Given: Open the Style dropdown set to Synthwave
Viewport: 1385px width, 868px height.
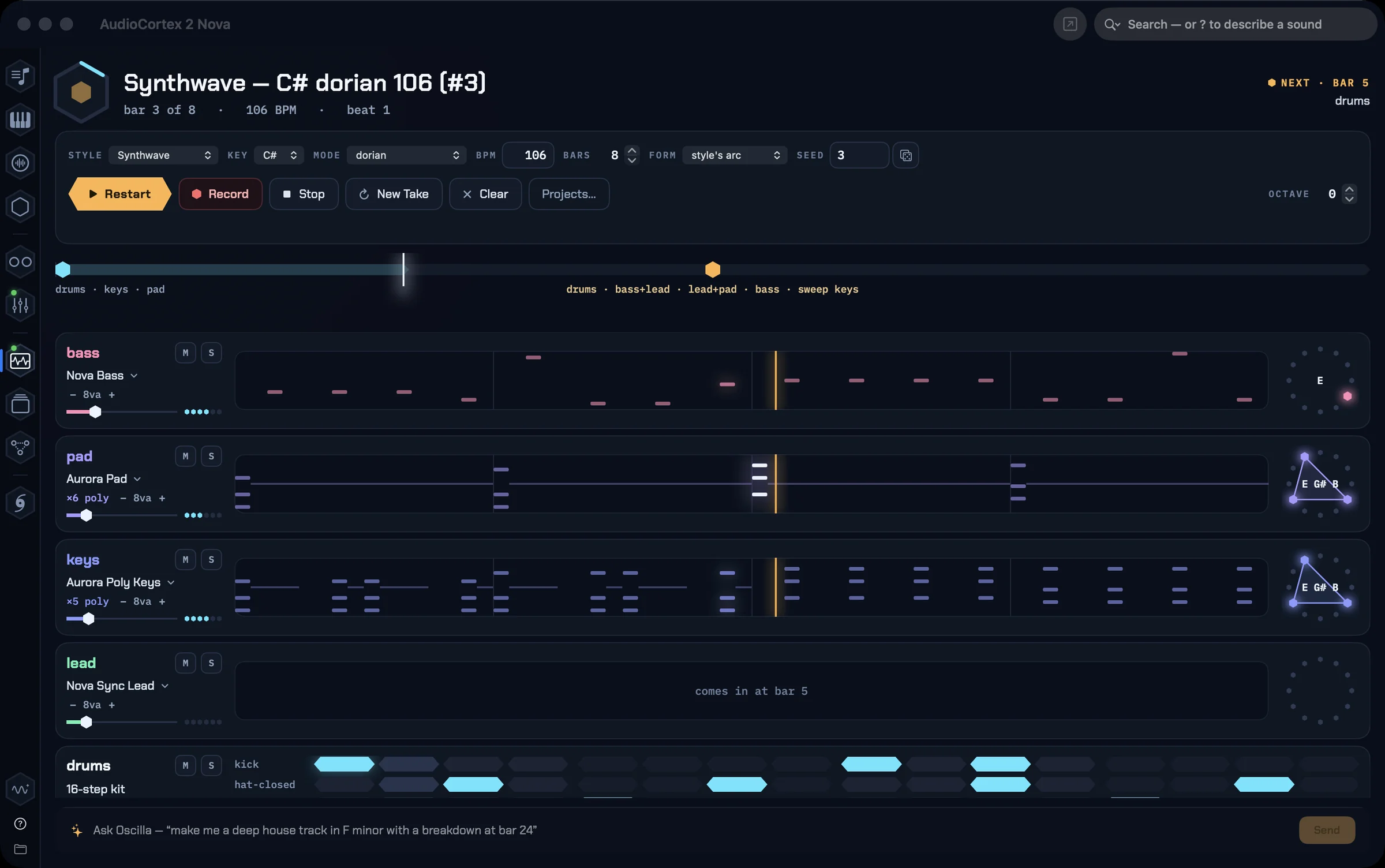Looking at the screenshot, I should tap(163, 155).
